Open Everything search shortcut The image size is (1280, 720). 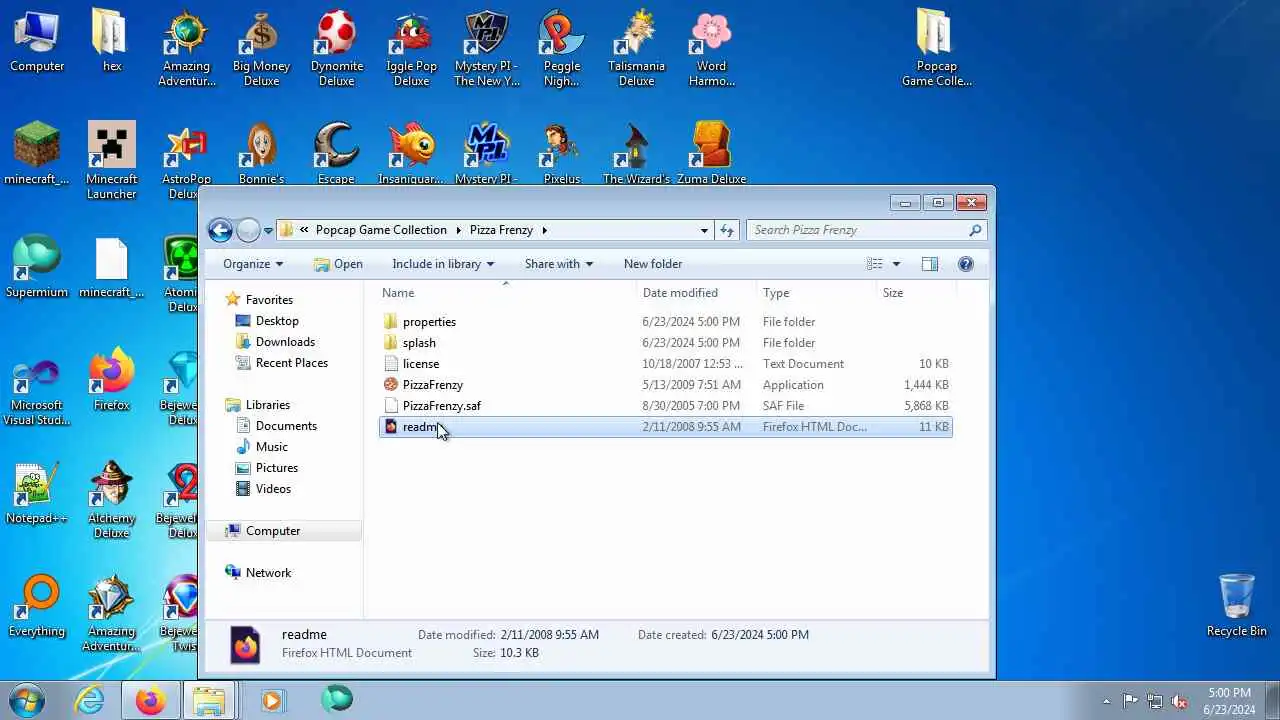pos(37,606)
